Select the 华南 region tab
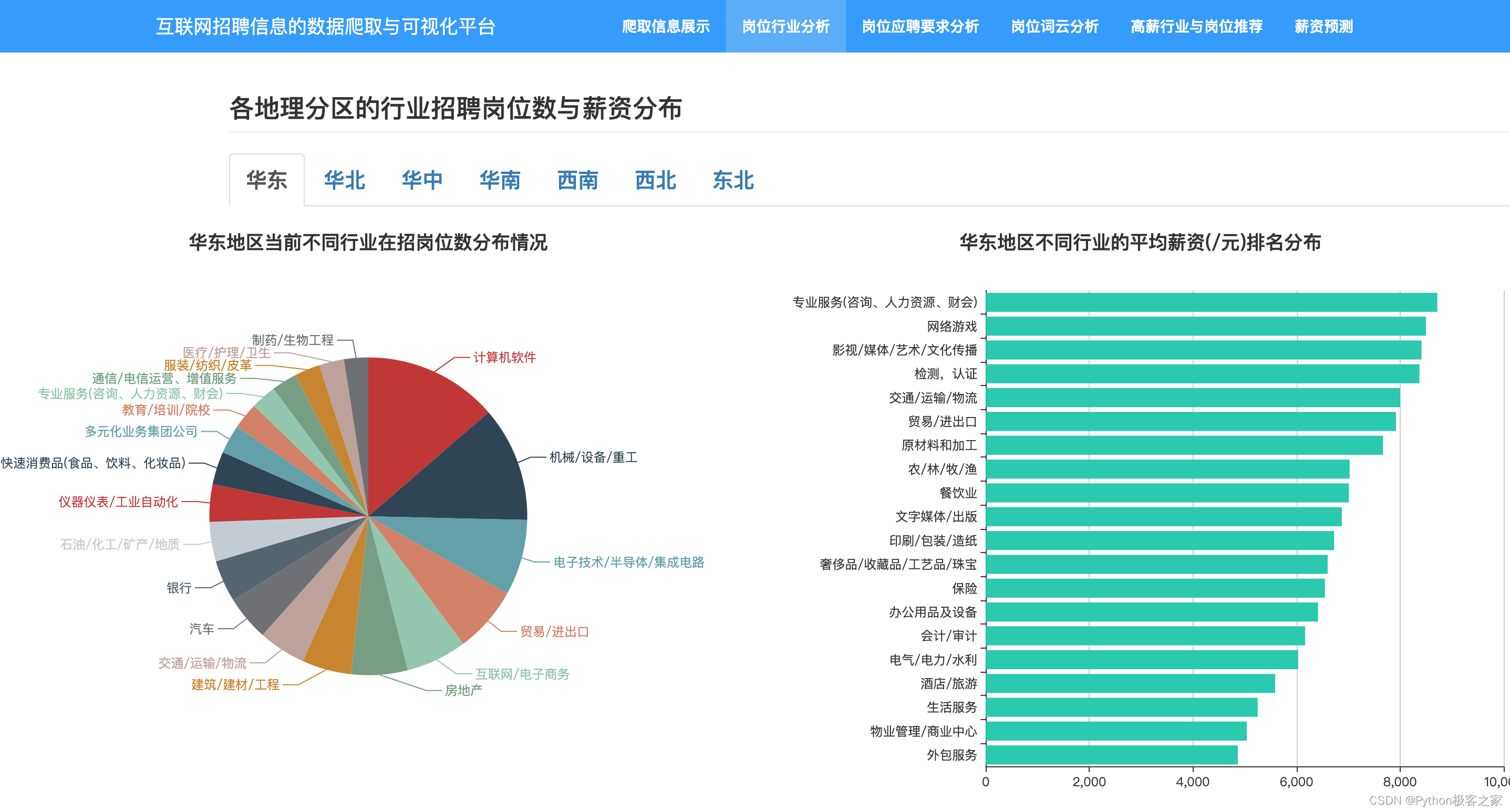This screenshot has height=812, width=1510. [500, 180]
